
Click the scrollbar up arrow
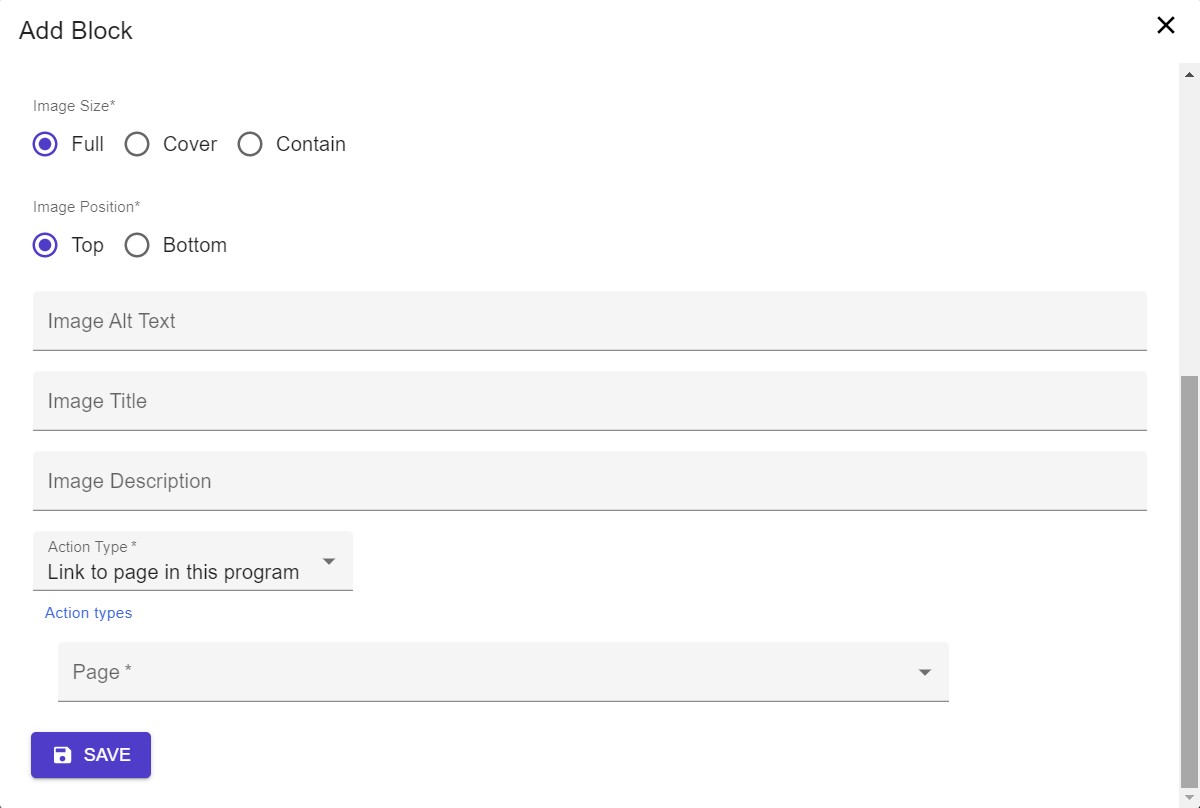click(x=1190, y=74)
